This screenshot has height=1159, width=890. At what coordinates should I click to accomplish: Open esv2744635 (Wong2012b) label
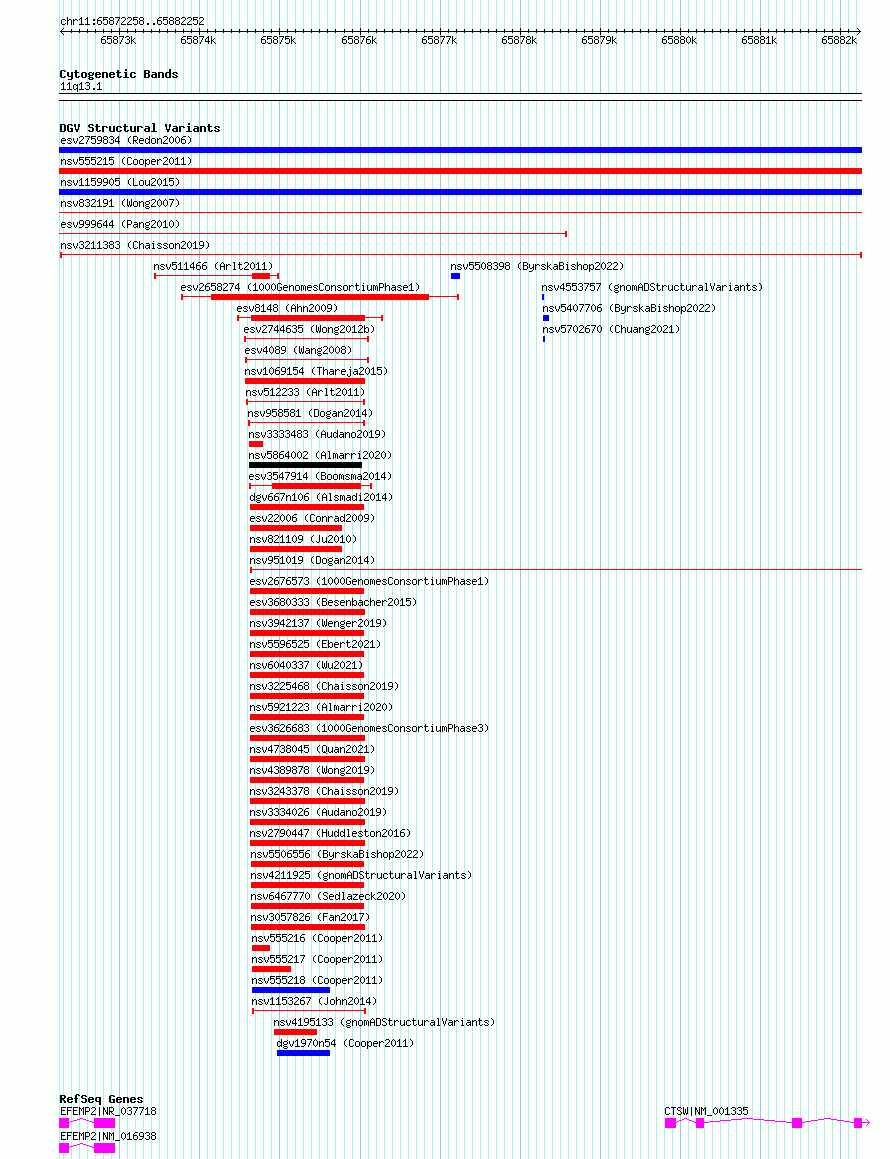pyautogui.click(x=309, y=330)
